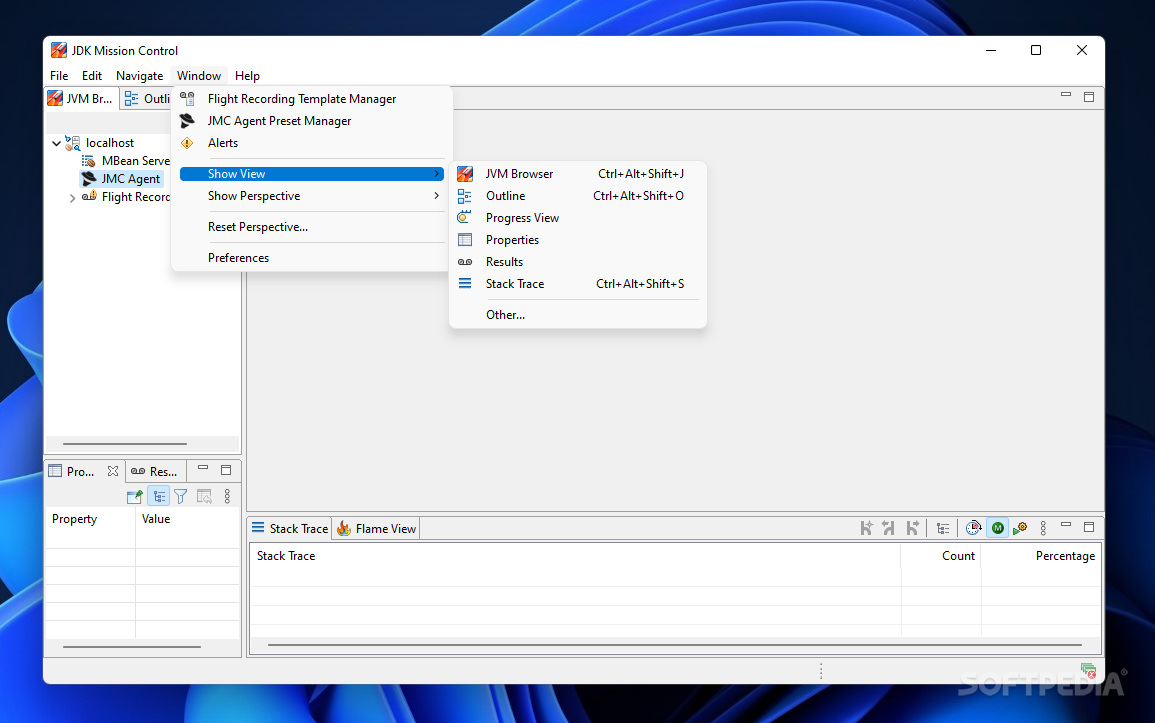Viewport: 1155px width, 723px height.
Task: Click the Stack Trace table horizontal scrollbar
Action: [x=674, y=645]
